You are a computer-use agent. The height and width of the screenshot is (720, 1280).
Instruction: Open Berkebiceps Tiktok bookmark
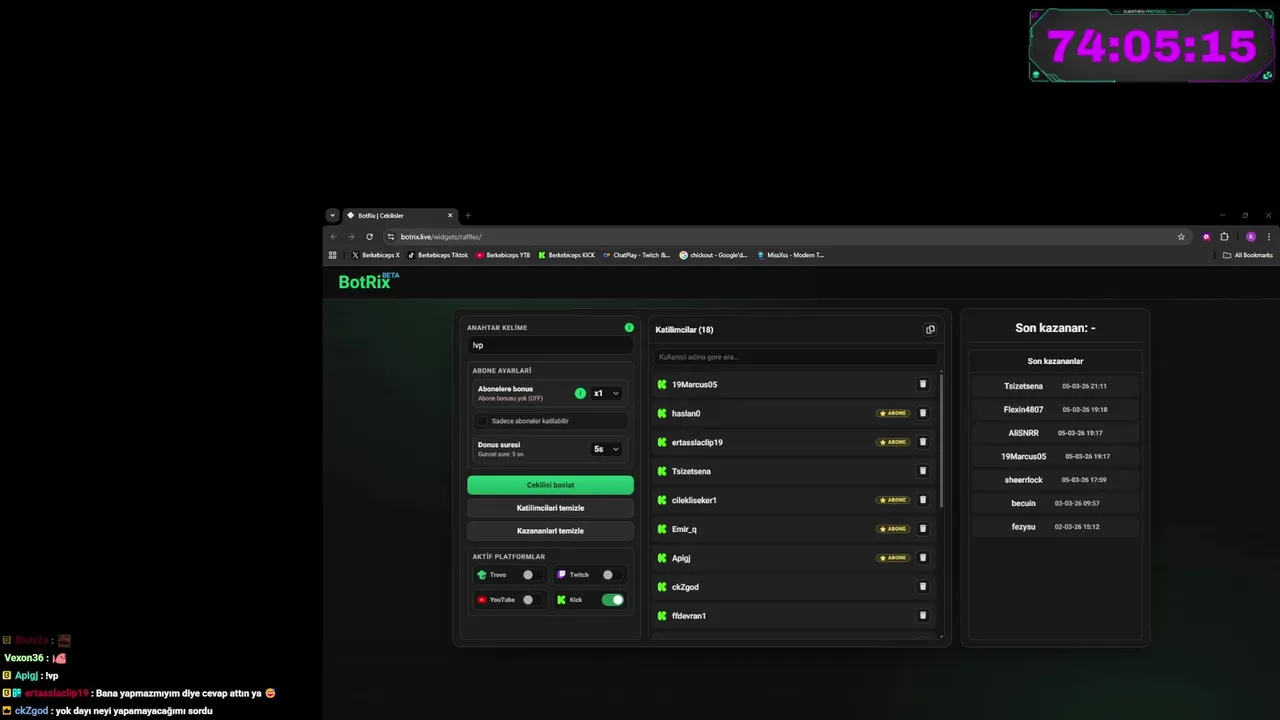(x=438, y=255)
